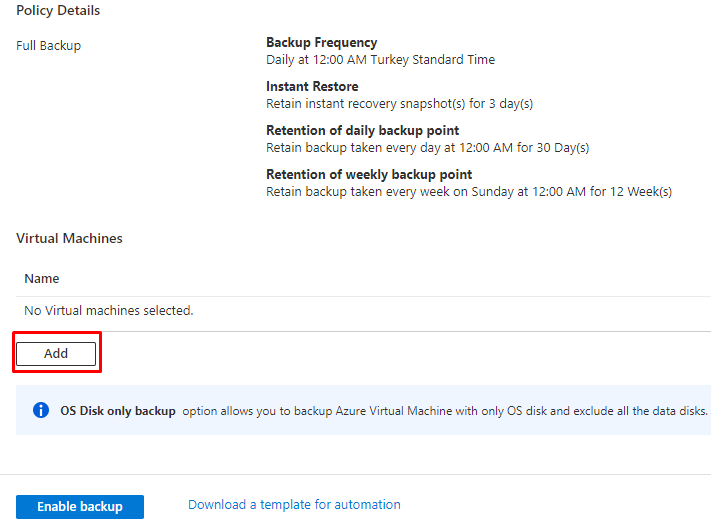Image resolution: width=711 pixels, height=530 pixels.
Task: Open Download a template for automation link
Action: [294, 505]
